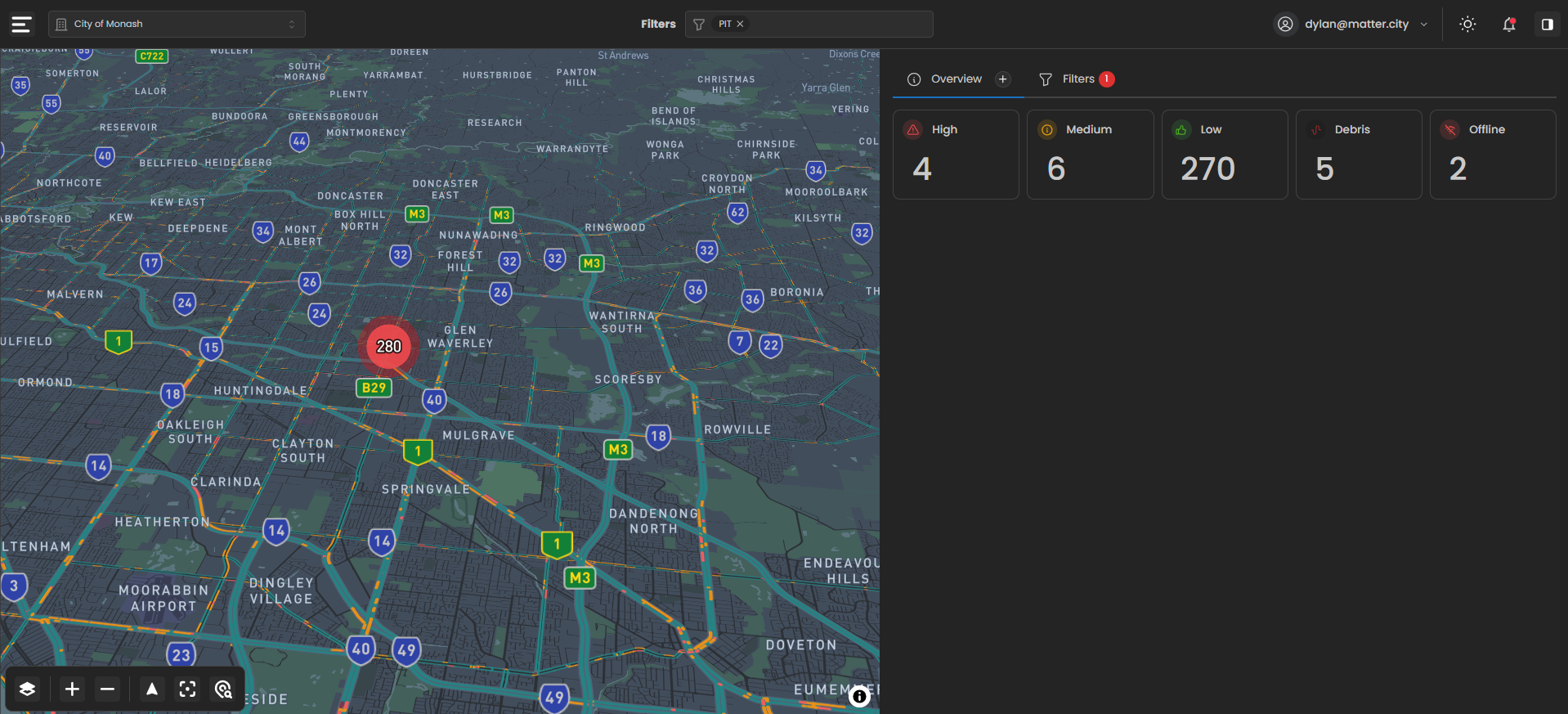Click the red 280 cluster marker
This screenshot has height=714, width=1568.
click(389, 347)
